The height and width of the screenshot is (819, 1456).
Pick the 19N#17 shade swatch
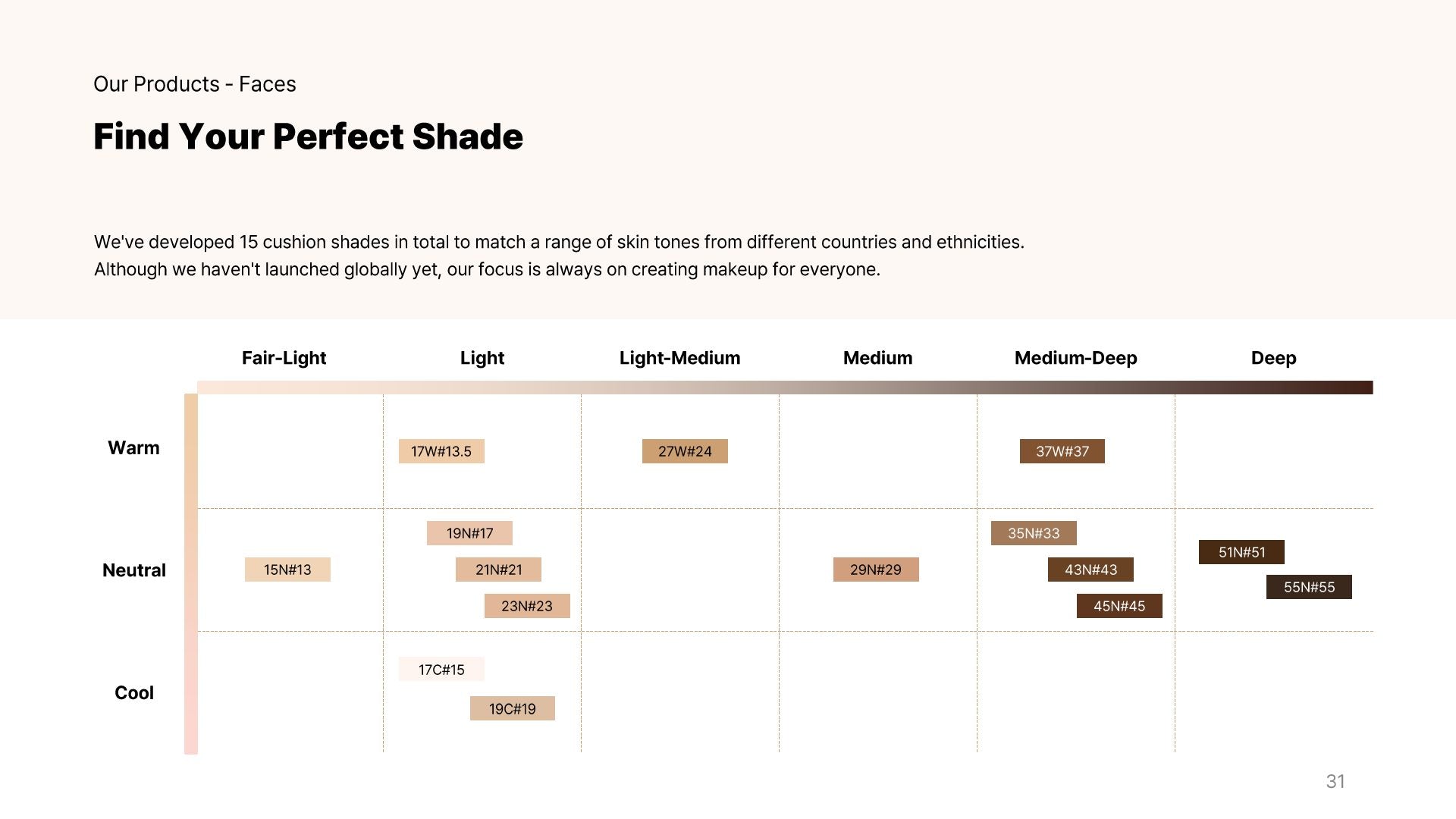(469, 533)
